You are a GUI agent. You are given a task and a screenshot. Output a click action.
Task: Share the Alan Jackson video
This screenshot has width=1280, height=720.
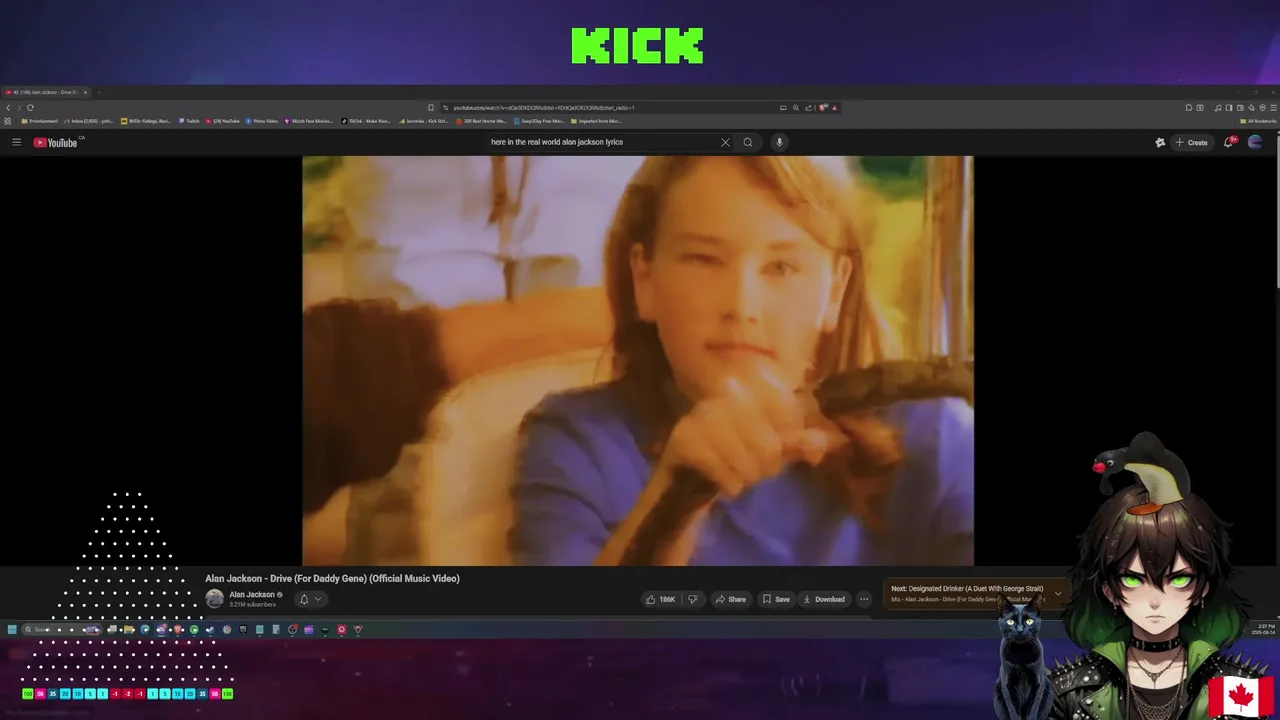coord(730,599)
